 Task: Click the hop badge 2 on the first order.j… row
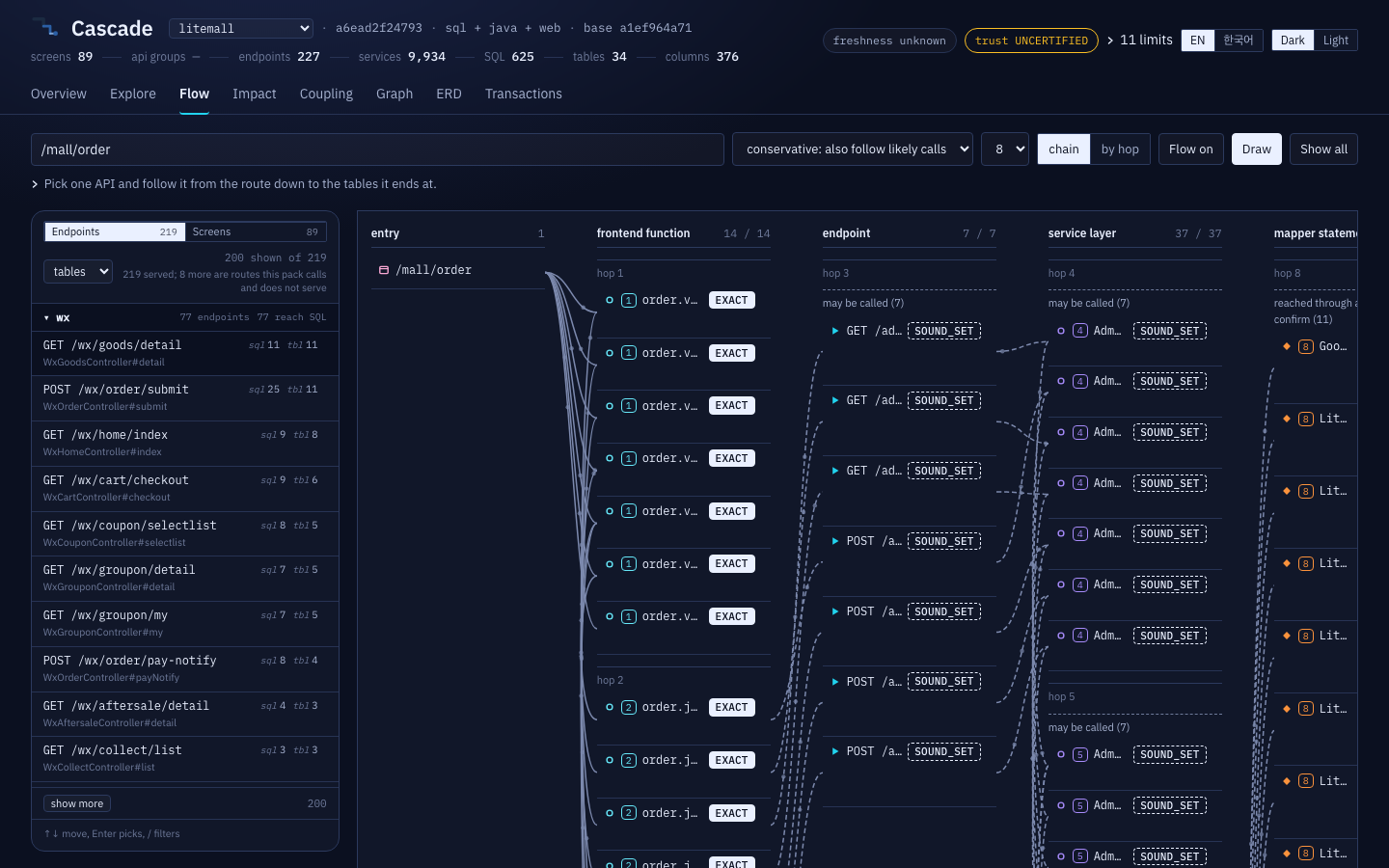pyautogui.click(x=629, y=707)
